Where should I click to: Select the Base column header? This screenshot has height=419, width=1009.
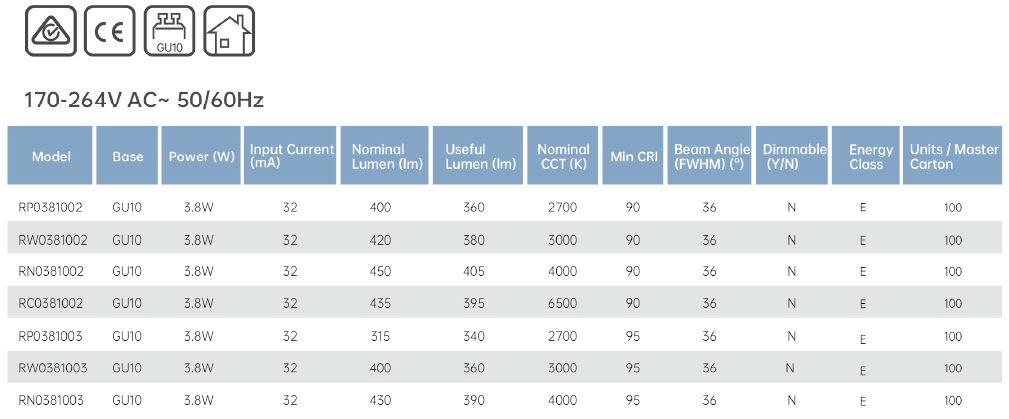pyautogui.click(x=127, y=156)
